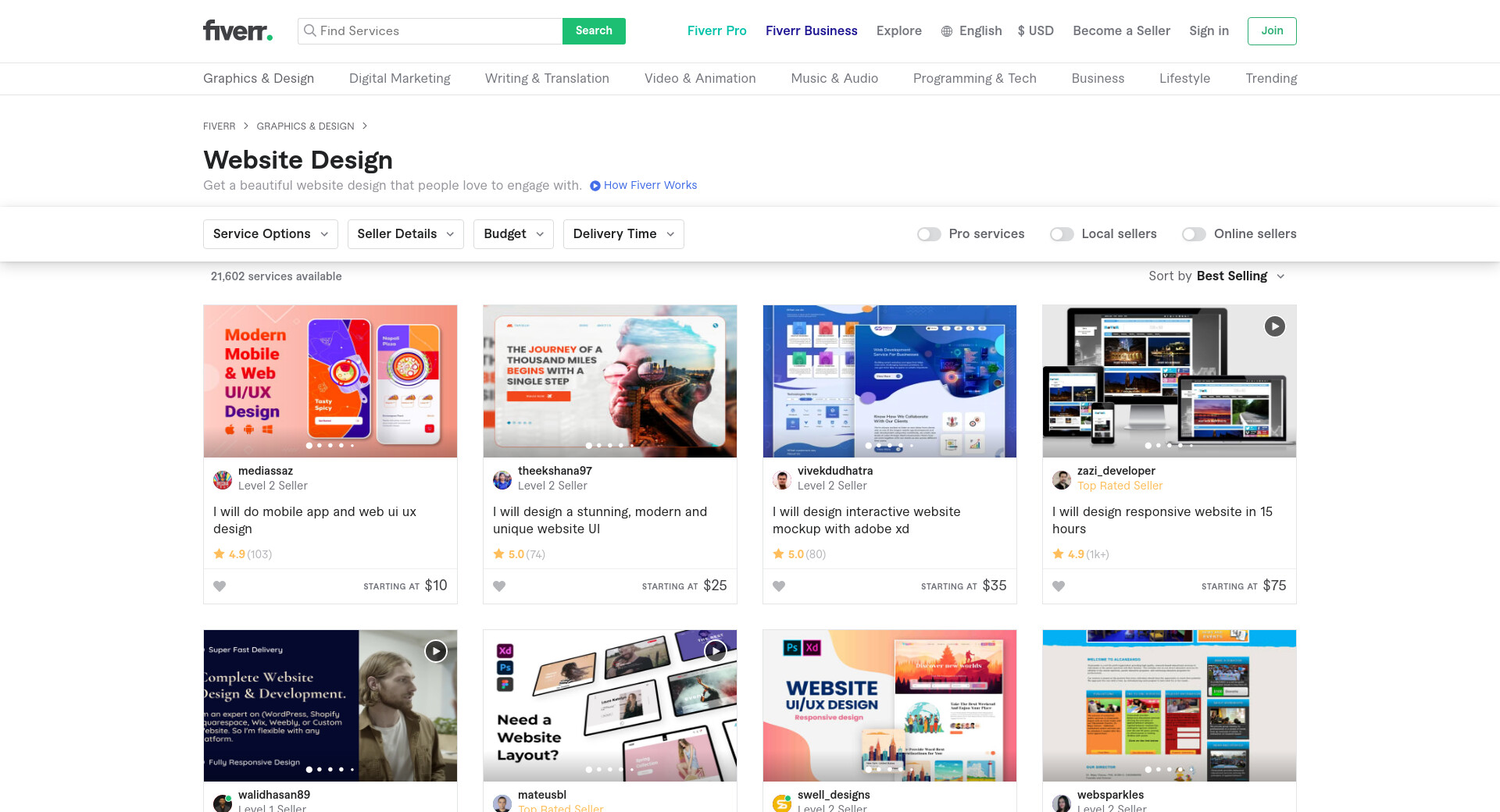The width and height of the screenshot is (1500, 812).
Task: Open Programming & Tech category menu
Action: pos(974,78)
